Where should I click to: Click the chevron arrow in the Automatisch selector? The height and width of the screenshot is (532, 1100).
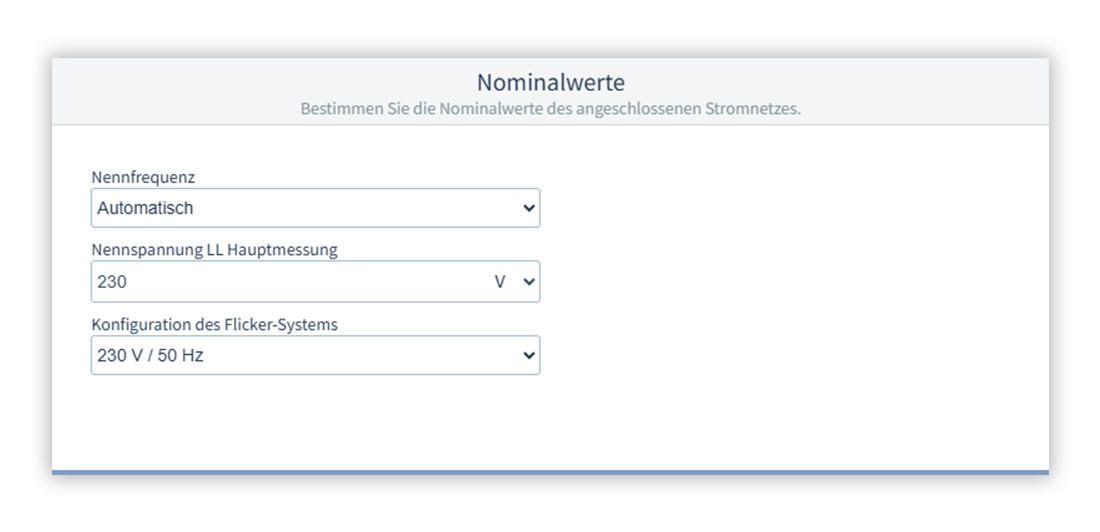(x=529, y=209)
